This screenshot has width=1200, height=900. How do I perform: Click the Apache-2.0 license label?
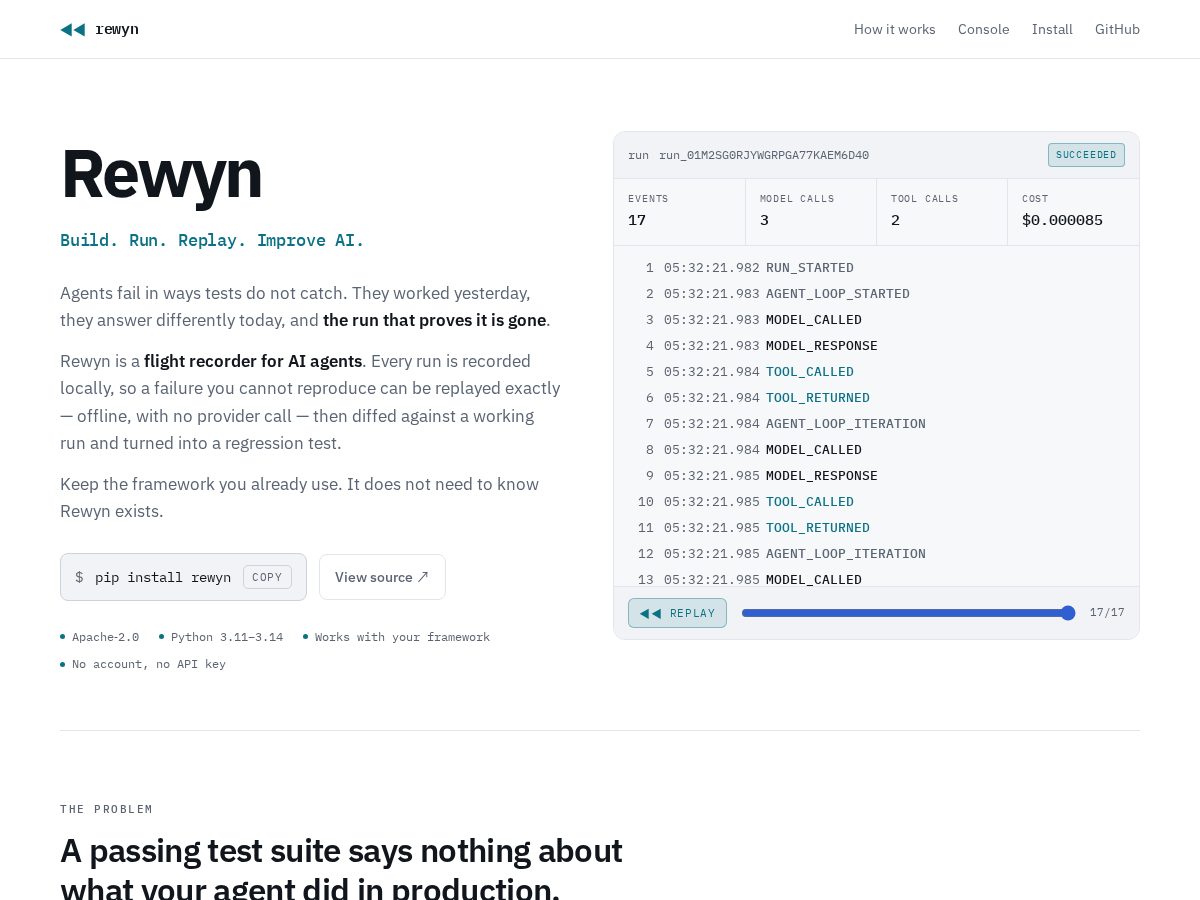click(x=105, y=637)
